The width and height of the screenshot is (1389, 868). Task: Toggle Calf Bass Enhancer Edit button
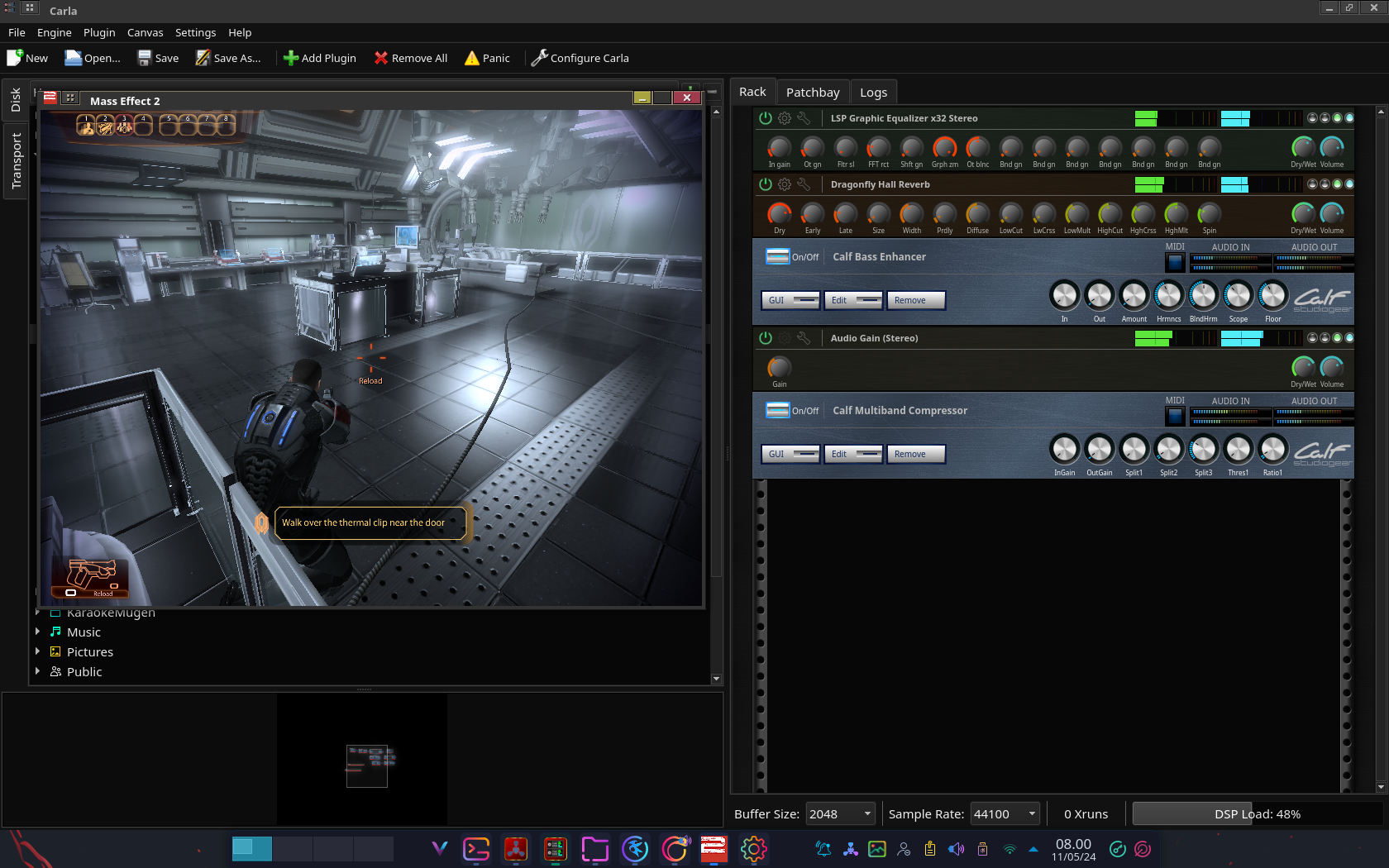853,300
